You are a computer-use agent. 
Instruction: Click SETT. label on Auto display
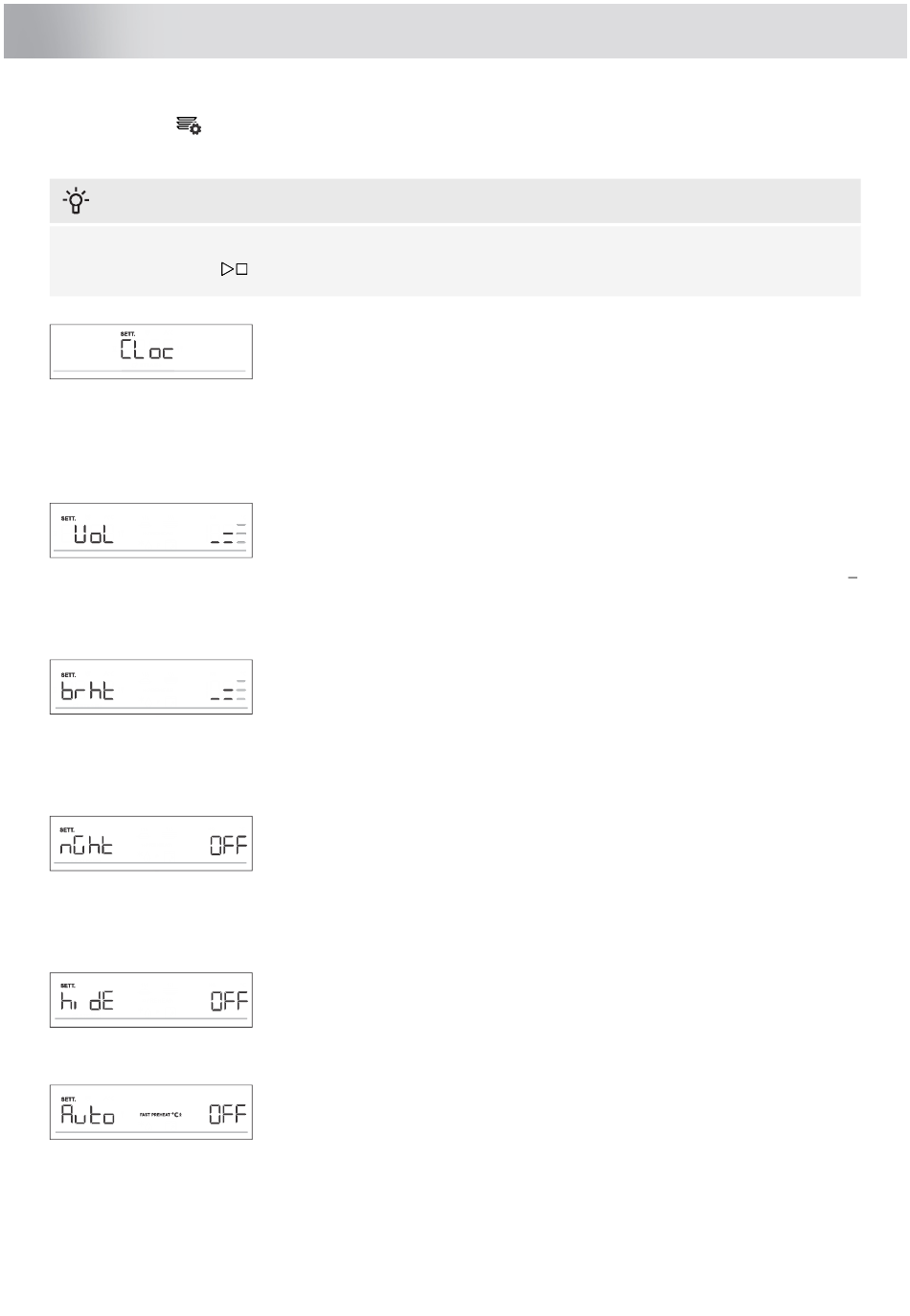point(68,1100)
